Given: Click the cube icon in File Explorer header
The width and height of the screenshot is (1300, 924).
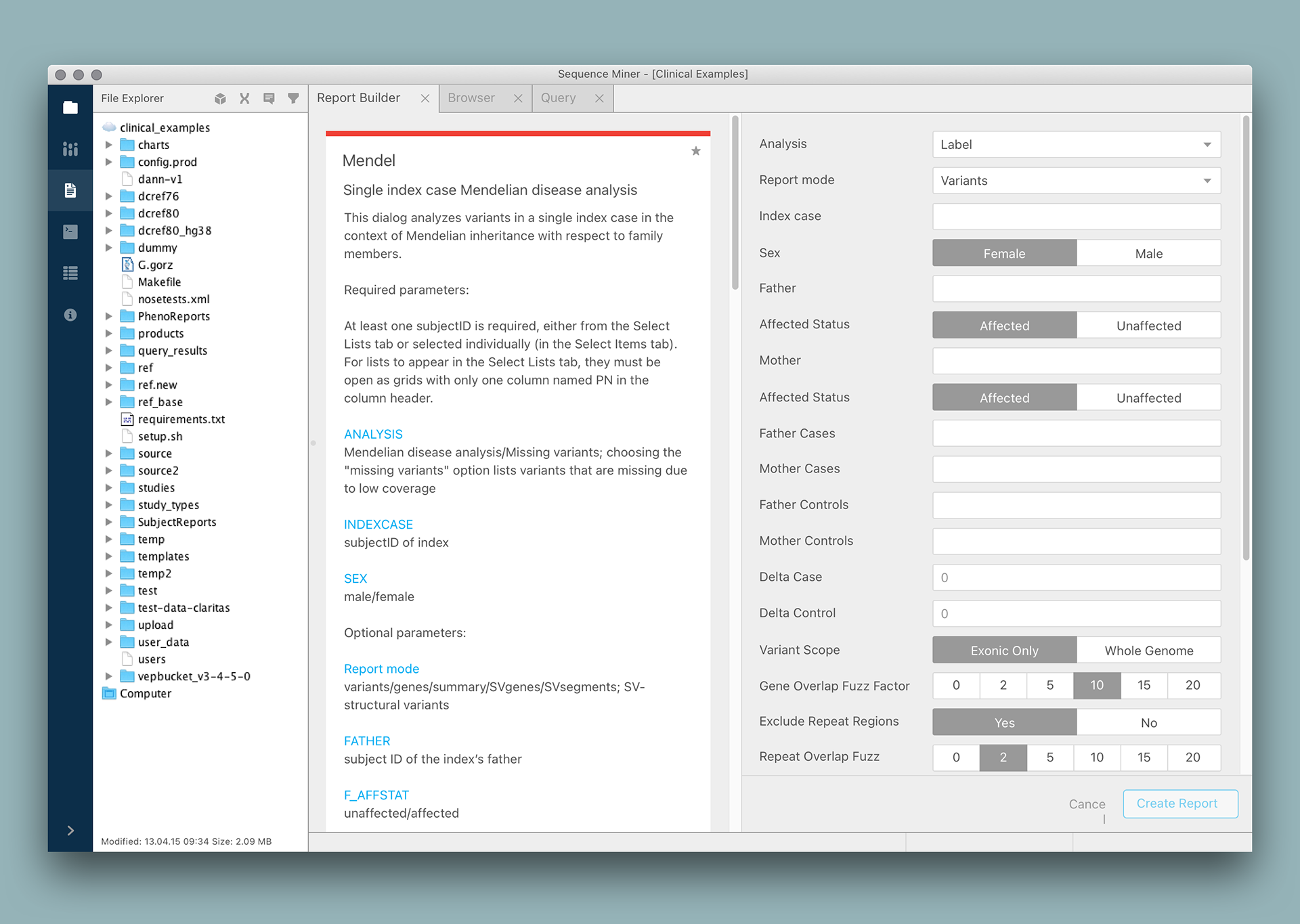Looking at the screenshot, I should pos(220,99).
